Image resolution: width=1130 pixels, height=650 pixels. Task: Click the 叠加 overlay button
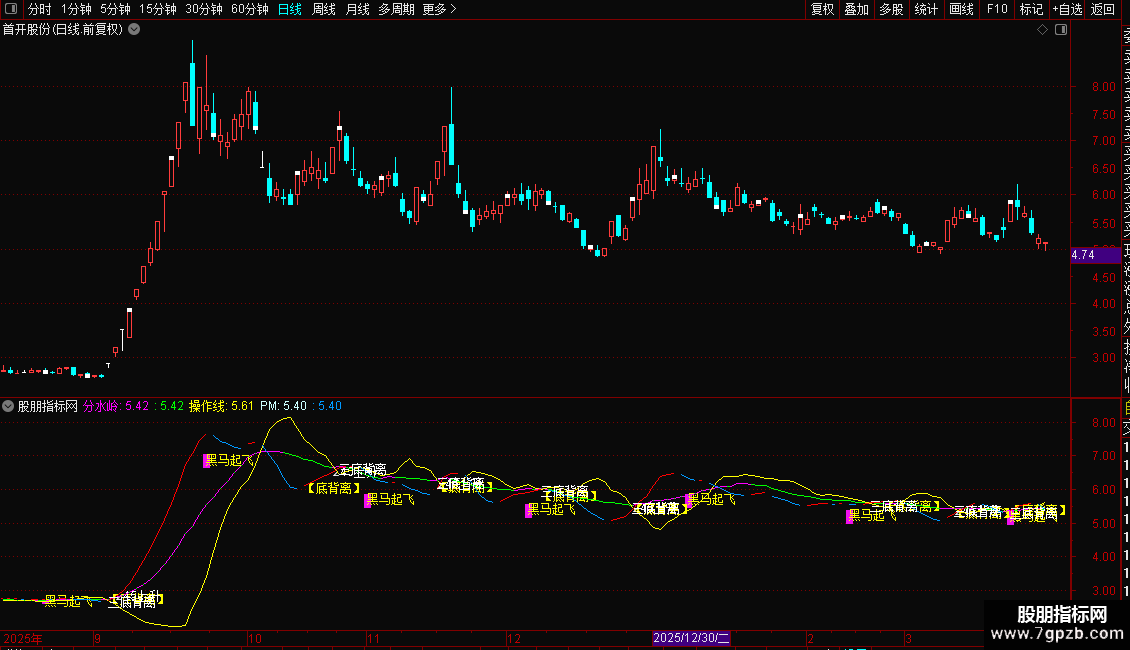pyautogui.click(x=856, y=9)
